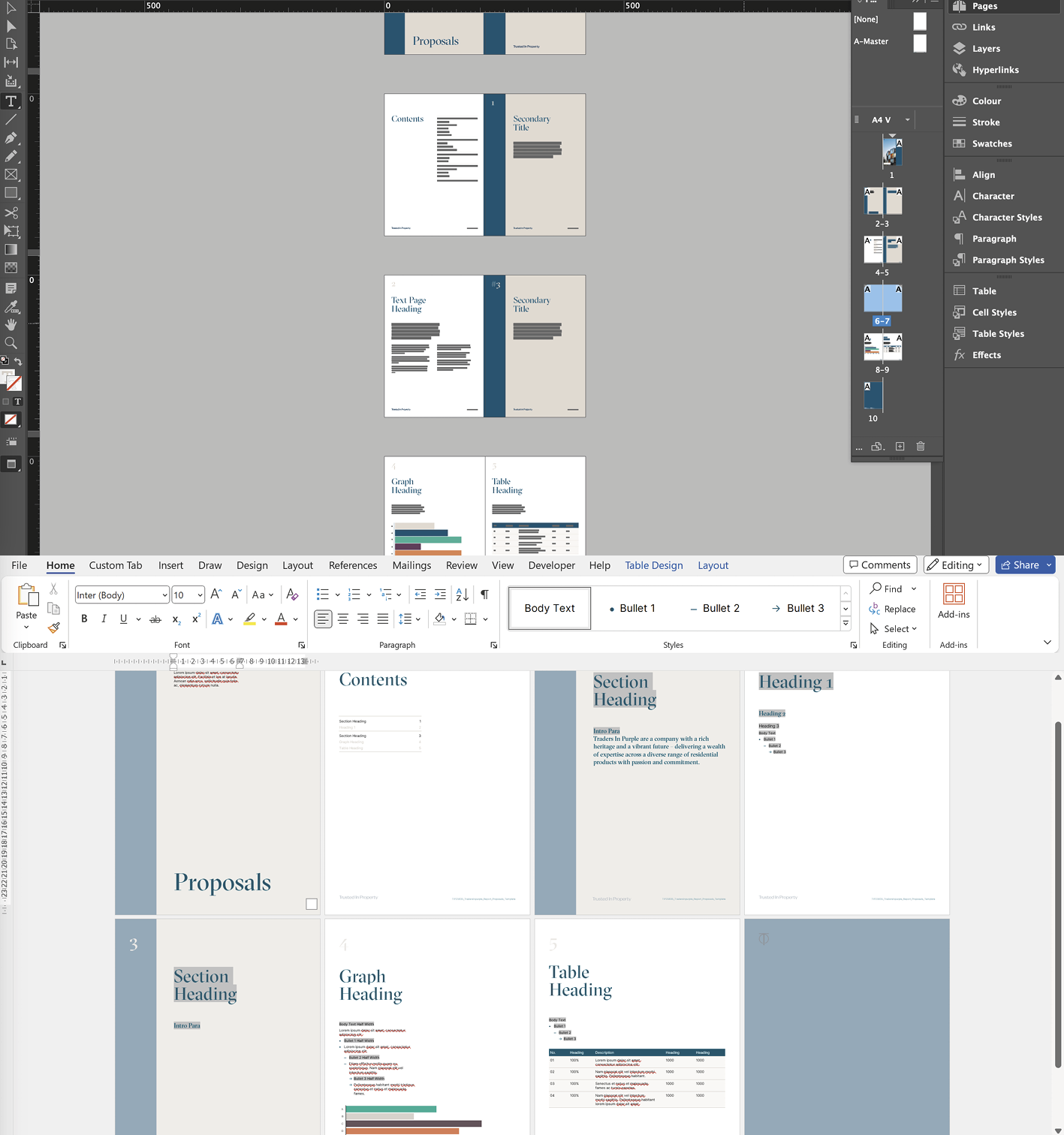
Task: Open A4 V page size dropdown in Pages panel
Action: point(907,120)
